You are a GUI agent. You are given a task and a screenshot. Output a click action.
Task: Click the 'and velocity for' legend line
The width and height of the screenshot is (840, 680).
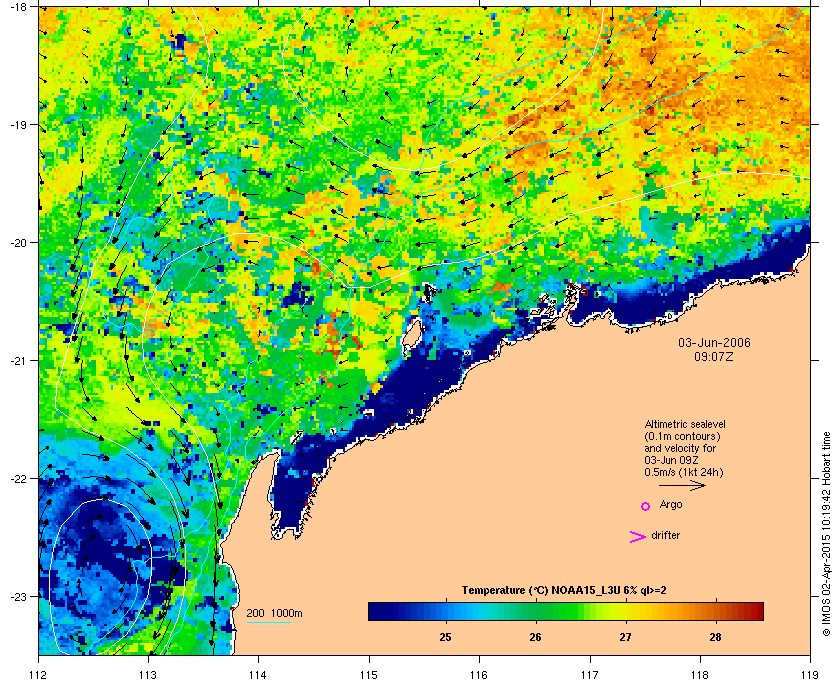680,448
